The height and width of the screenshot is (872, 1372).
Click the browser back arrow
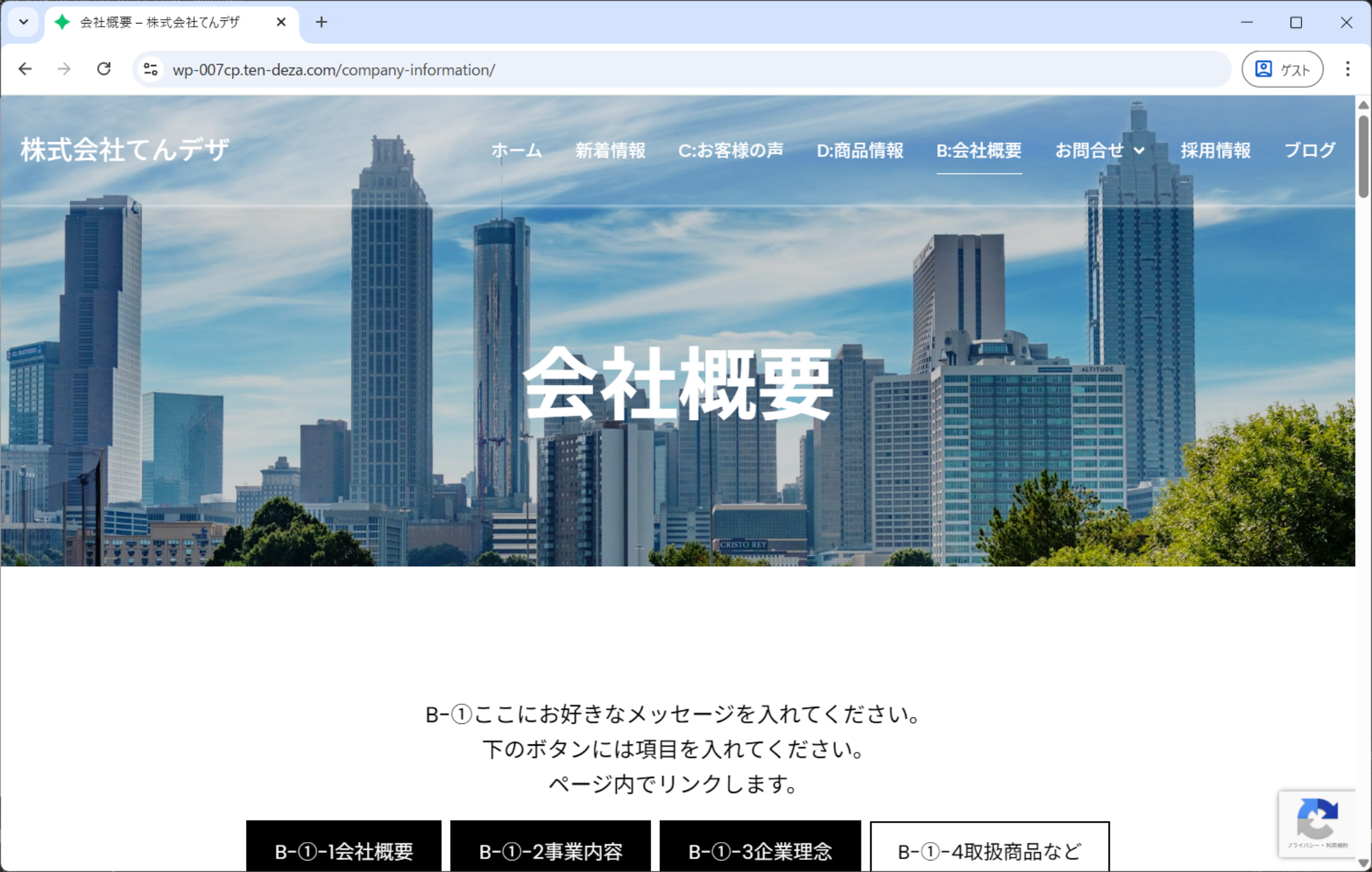tap(25, 69)
